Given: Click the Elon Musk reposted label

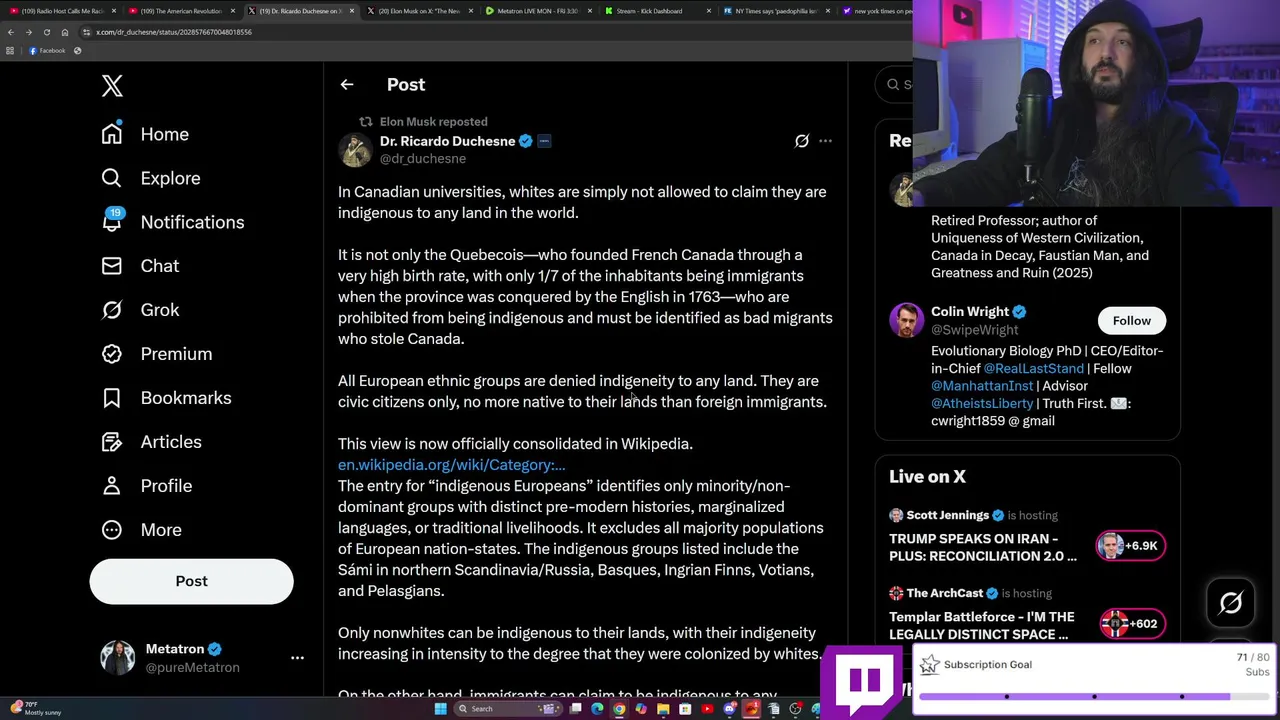Looking at the screenshot, I should click(x=433, y=122).
